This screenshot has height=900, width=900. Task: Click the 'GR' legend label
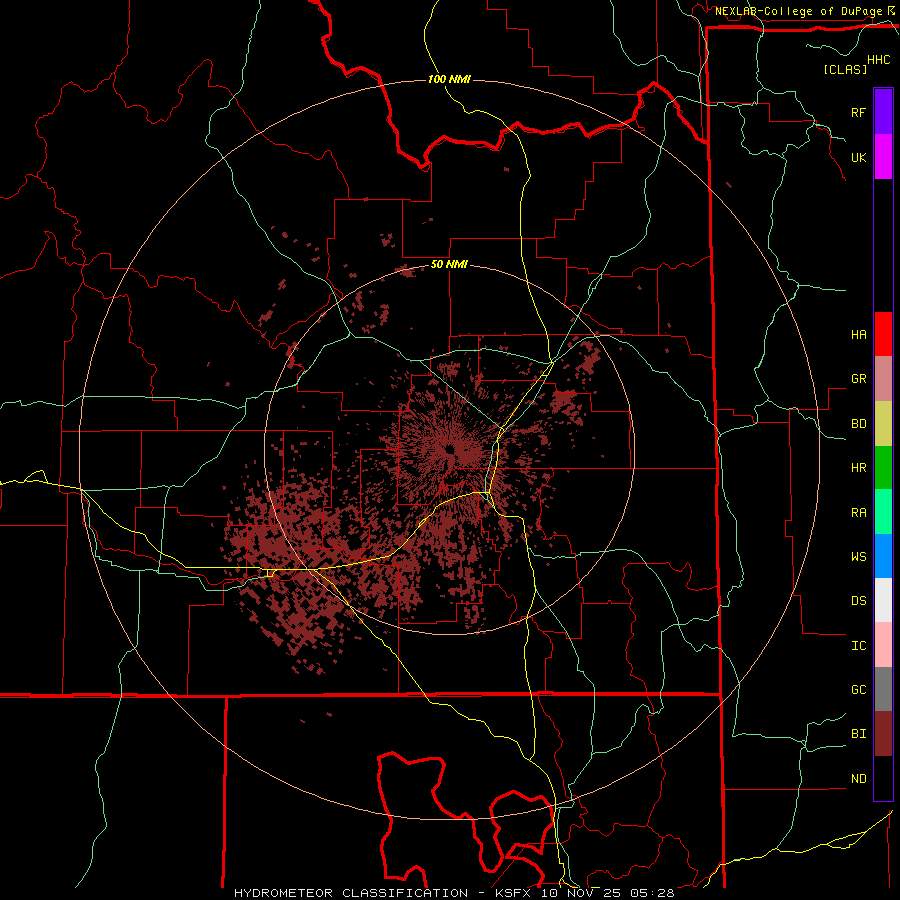pyautogui.click(x=858, y=379)
